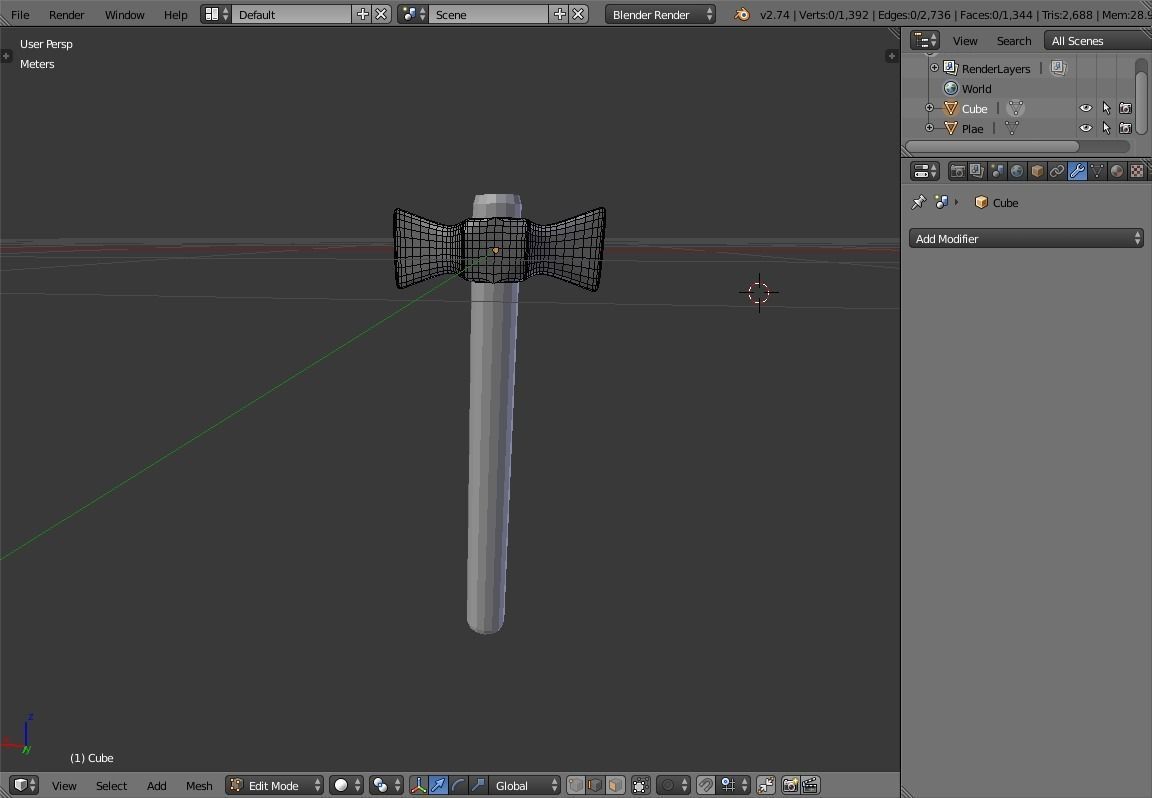Open the pivot point dropdown
Screen dimensions: 1152x798
386,786
